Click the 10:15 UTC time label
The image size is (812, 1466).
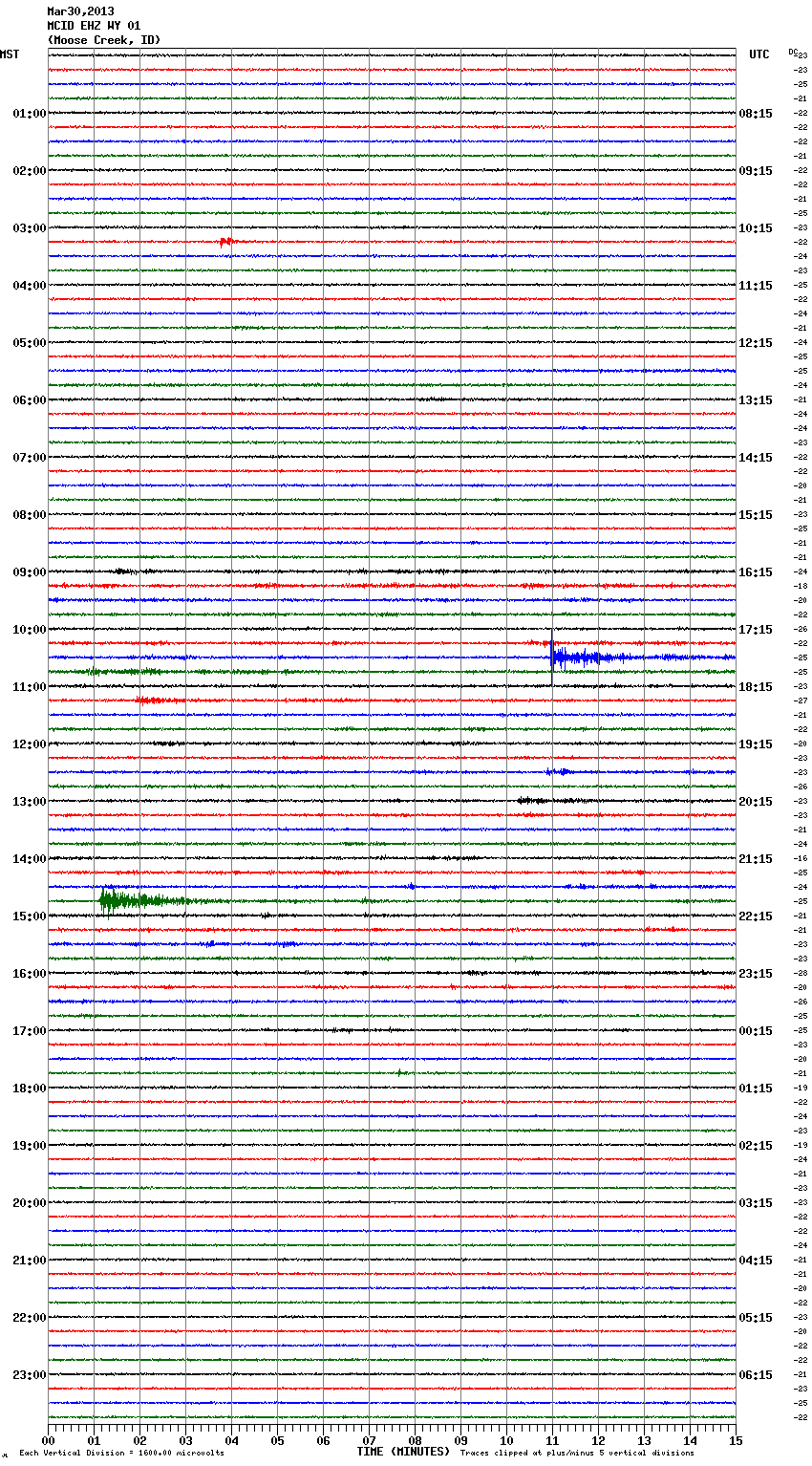756,228
